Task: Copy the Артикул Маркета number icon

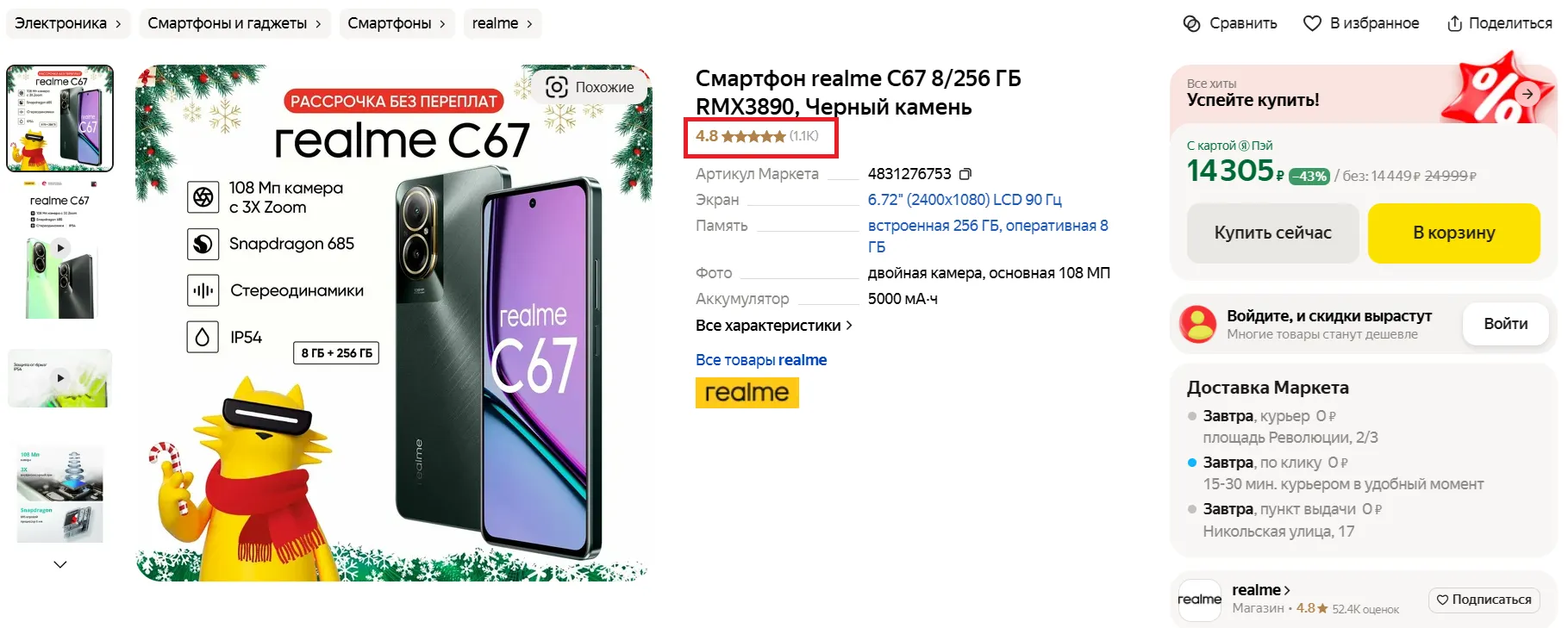Action: point(965,174)
